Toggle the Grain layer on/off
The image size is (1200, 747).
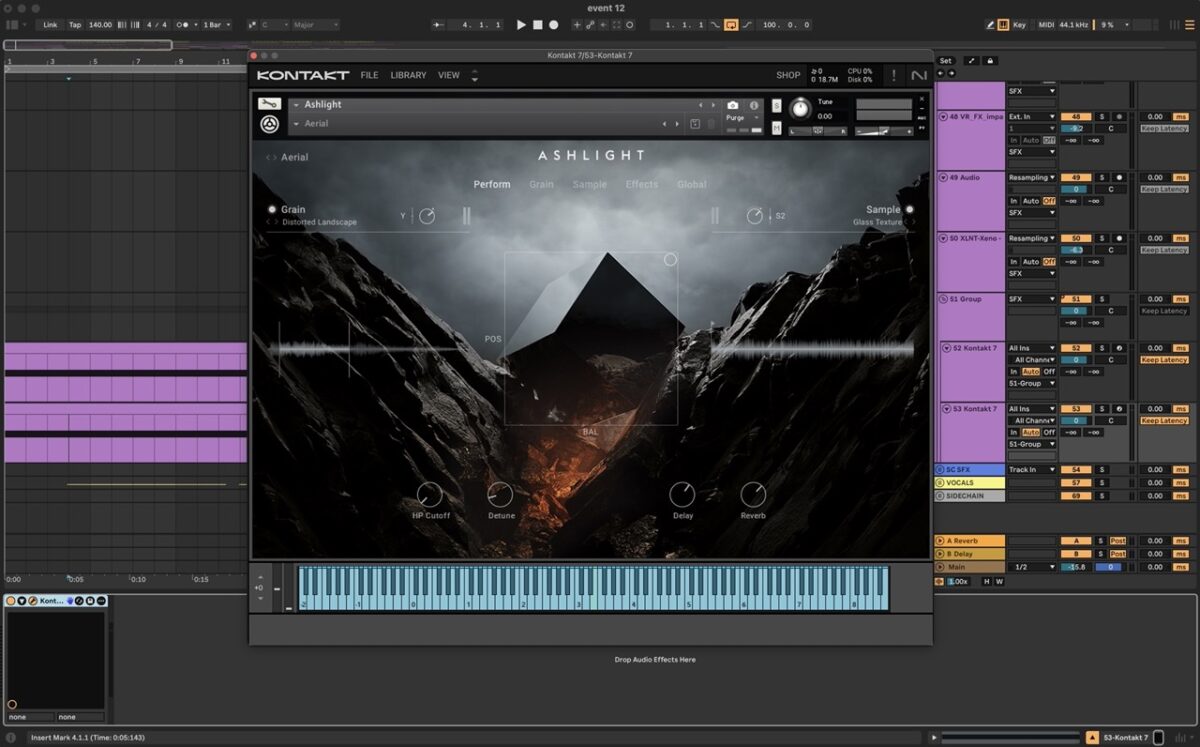point(272,210)
